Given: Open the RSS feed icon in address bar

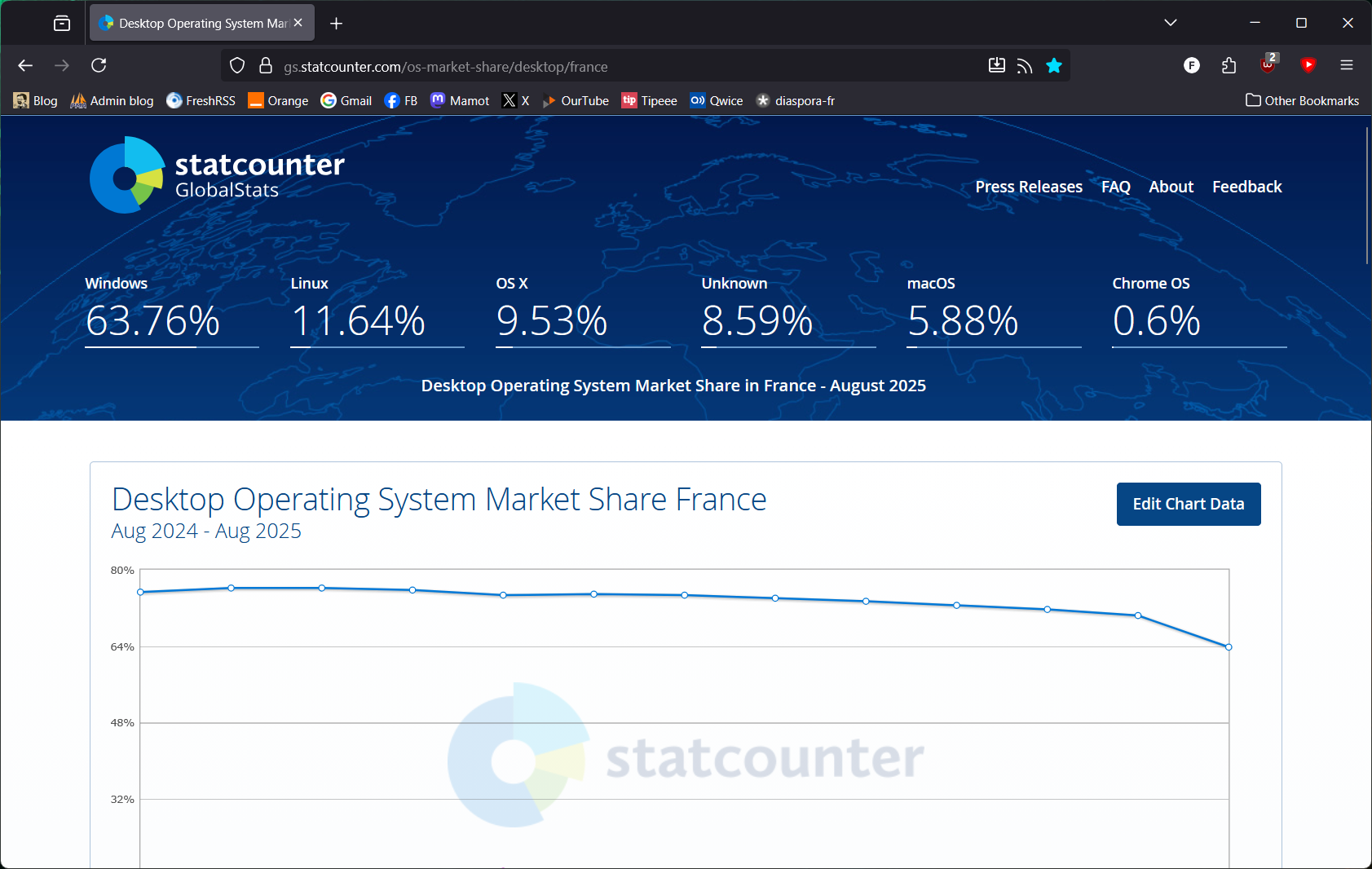Looking at the screenshot, I should (x=1025, y=66).
